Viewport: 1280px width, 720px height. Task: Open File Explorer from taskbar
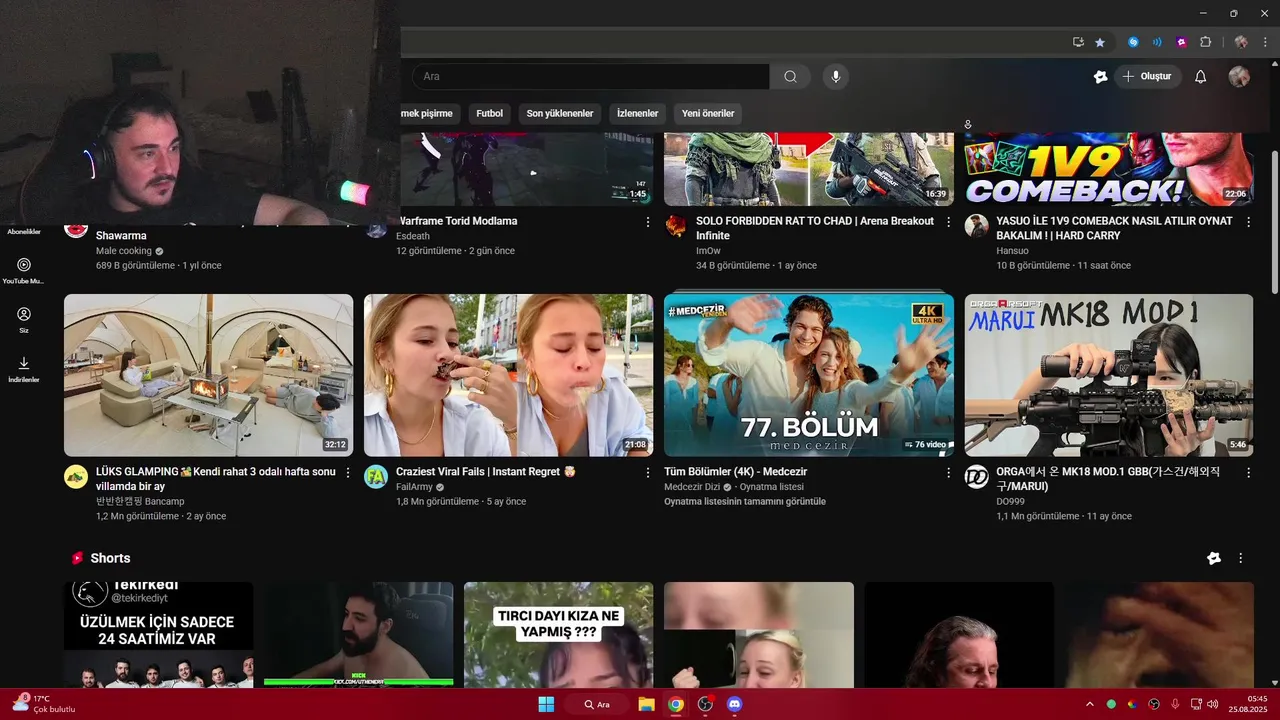coord(646,704)
